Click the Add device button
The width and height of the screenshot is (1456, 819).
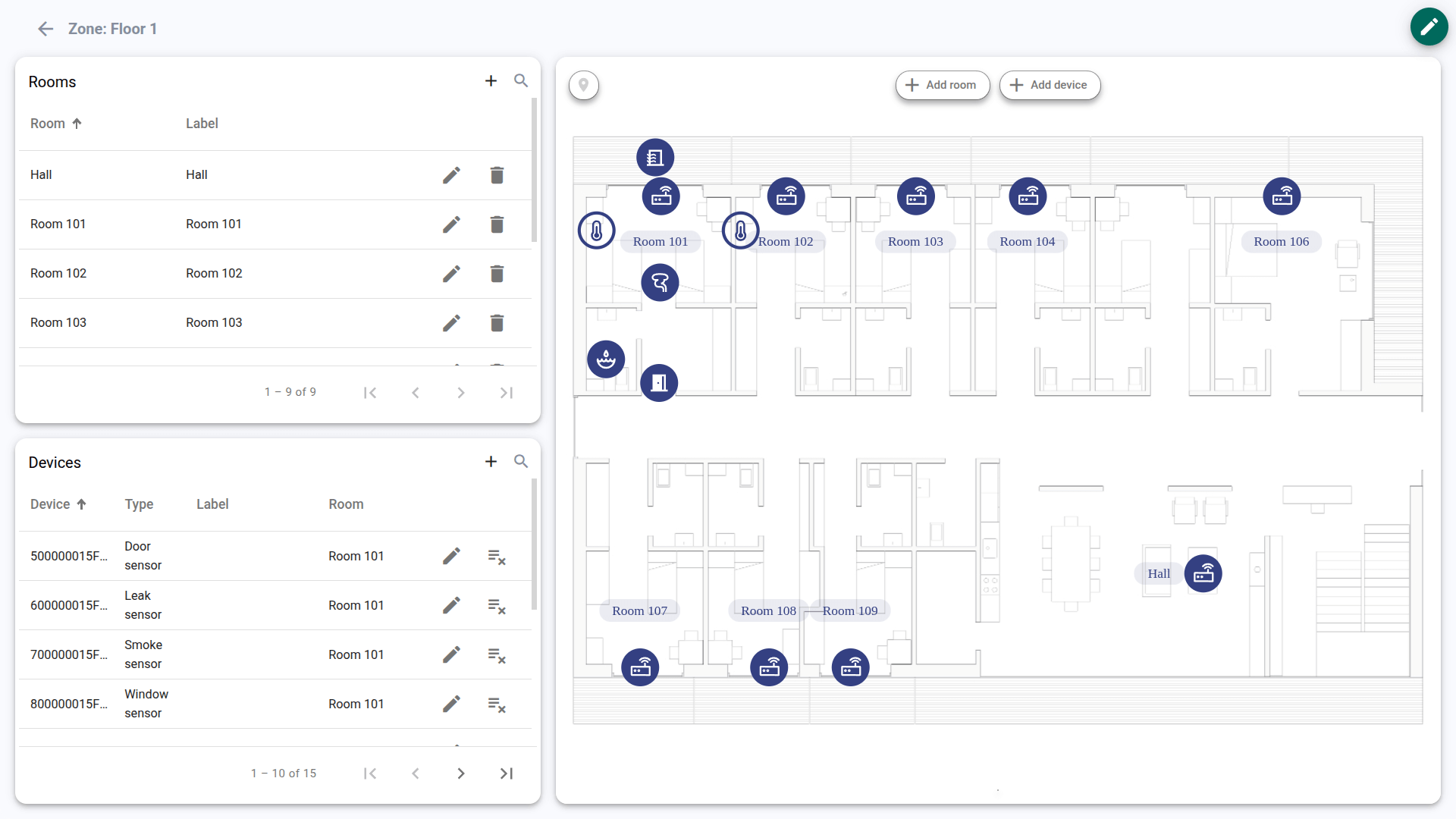click(1050, 85)
